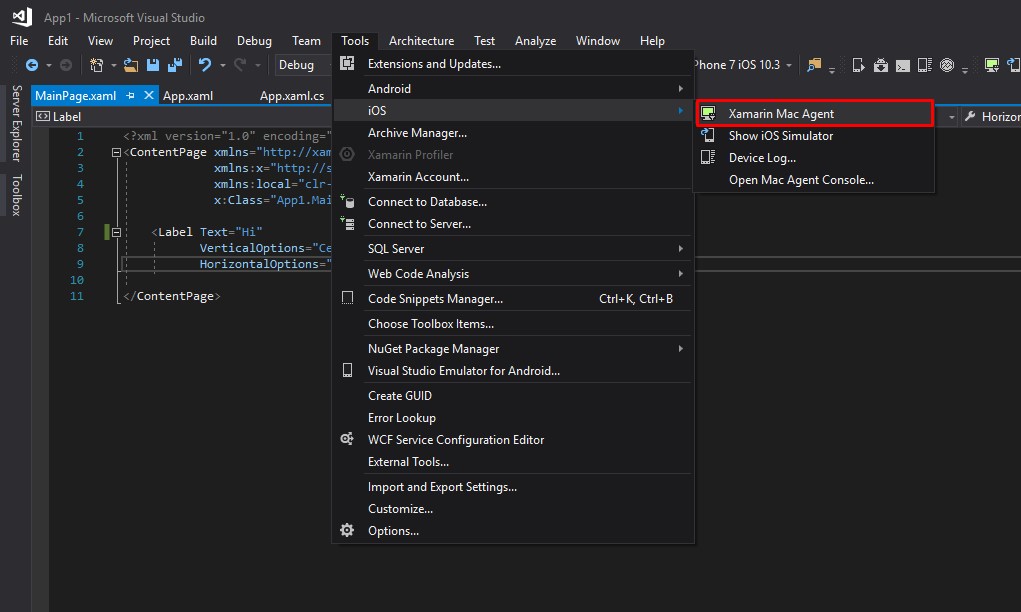The width and height of the screenshot is (1021, 612).
Task: Click the Connect to Database icon
Action: coord(347,201)
